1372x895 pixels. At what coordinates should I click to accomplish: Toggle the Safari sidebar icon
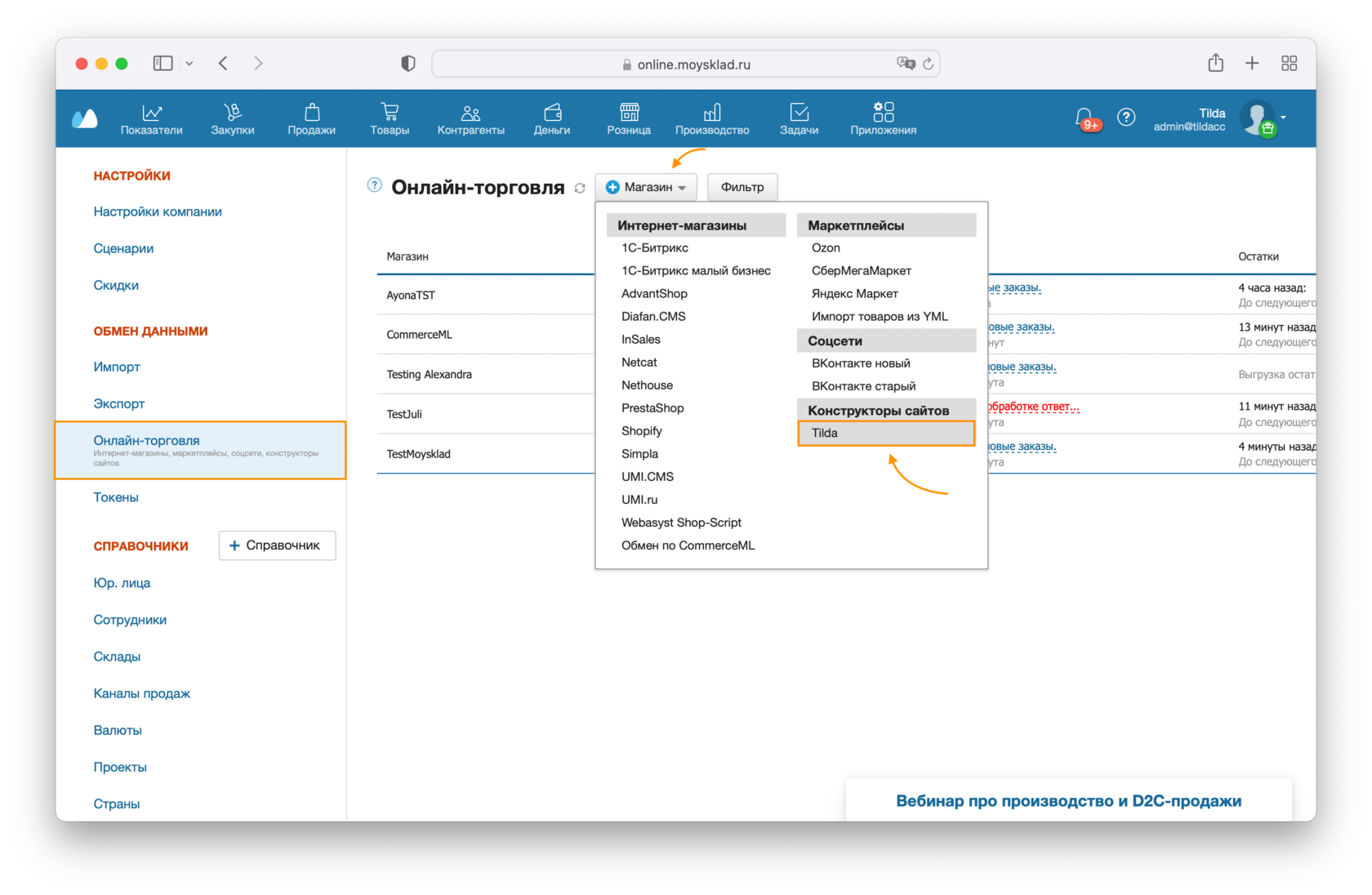pos(163,63)
